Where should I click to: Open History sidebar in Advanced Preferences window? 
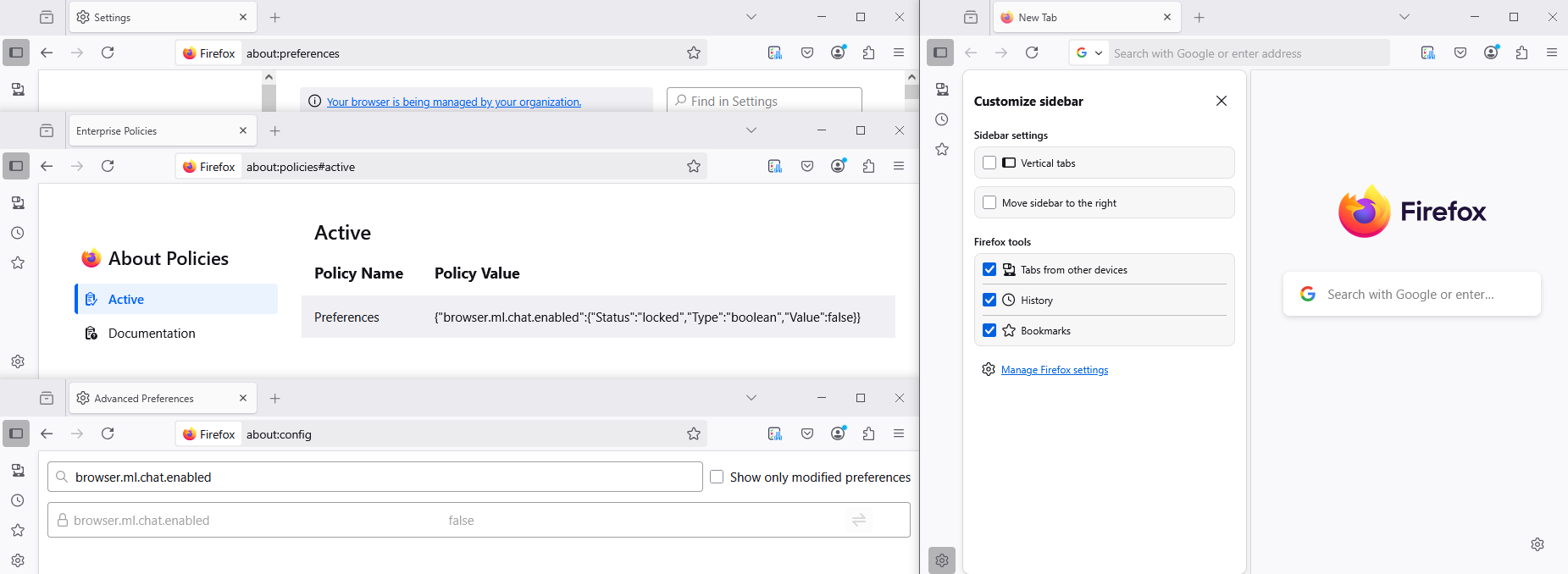click(x=18, y=500)
